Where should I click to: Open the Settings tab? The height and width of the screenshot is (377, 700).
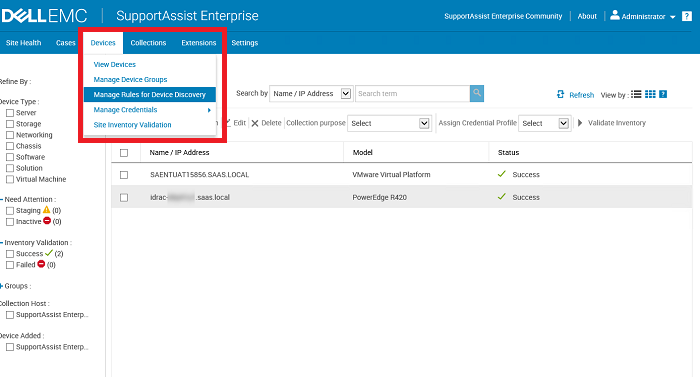[245, 43]
